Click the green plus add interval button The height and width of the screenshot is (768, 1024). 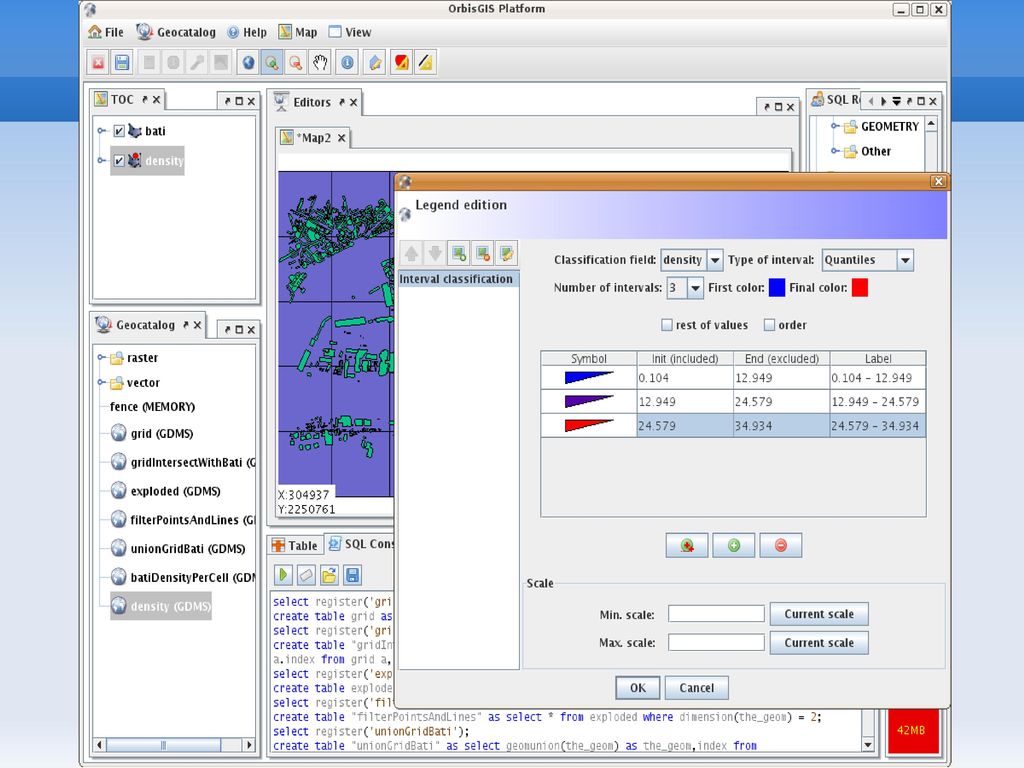734,545
